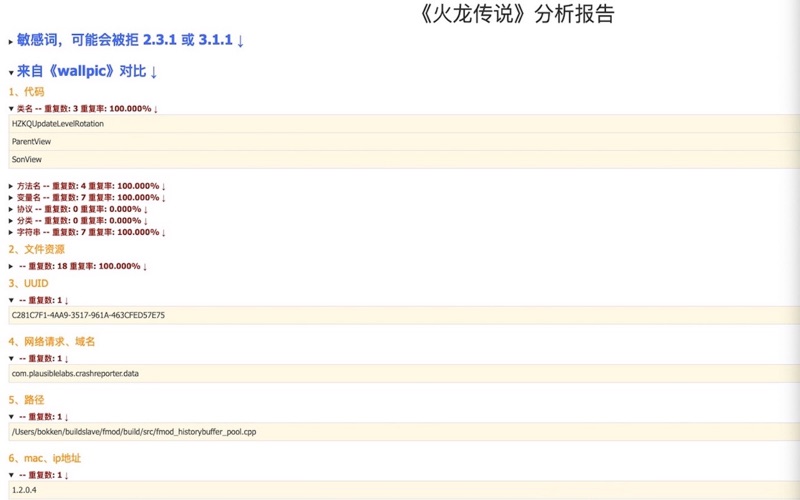Click the 6、mac、ip地址 heading

point(44,458)
